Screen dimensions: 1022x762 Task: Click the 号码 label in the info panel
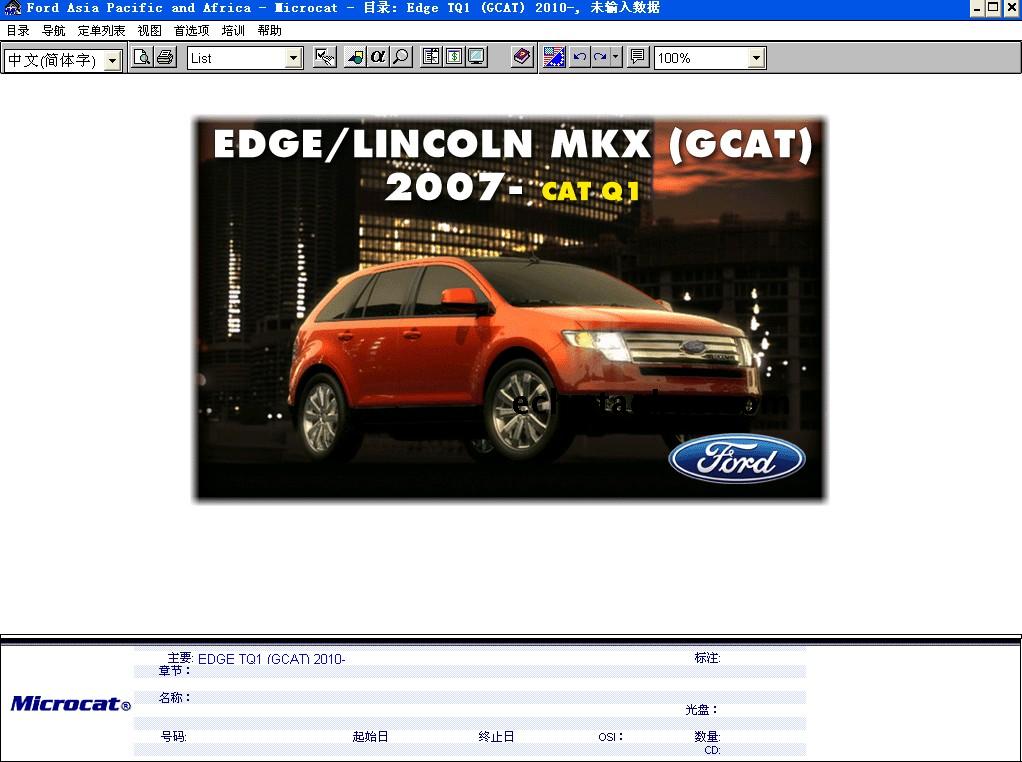point(173,737)
